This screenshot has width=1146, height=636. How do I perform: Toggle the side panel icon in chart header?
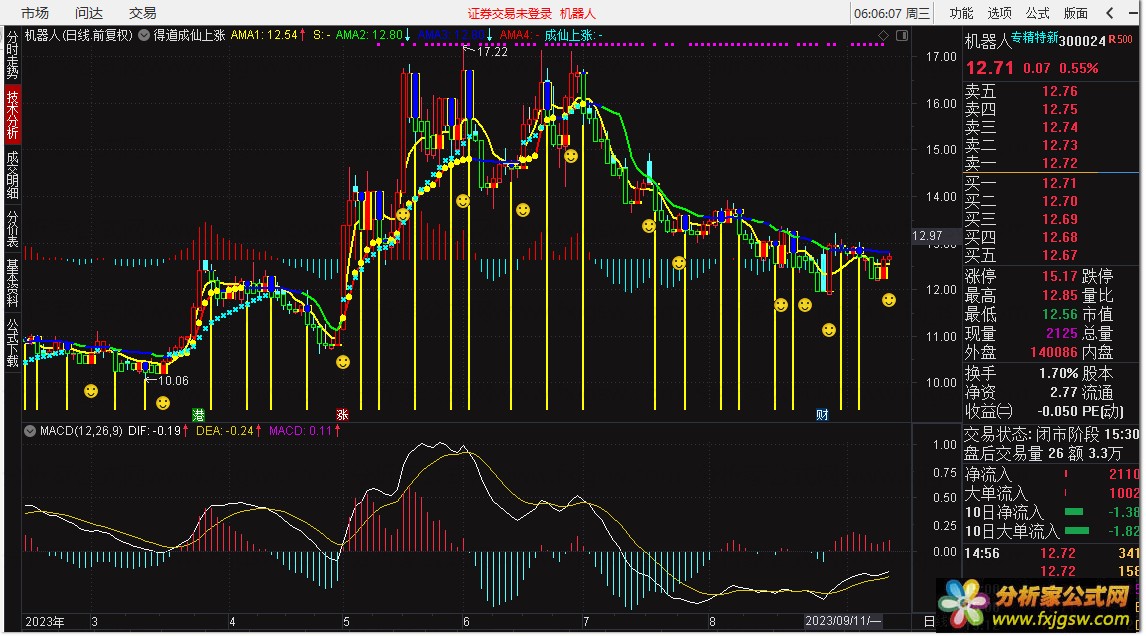(x=902, y=35)
